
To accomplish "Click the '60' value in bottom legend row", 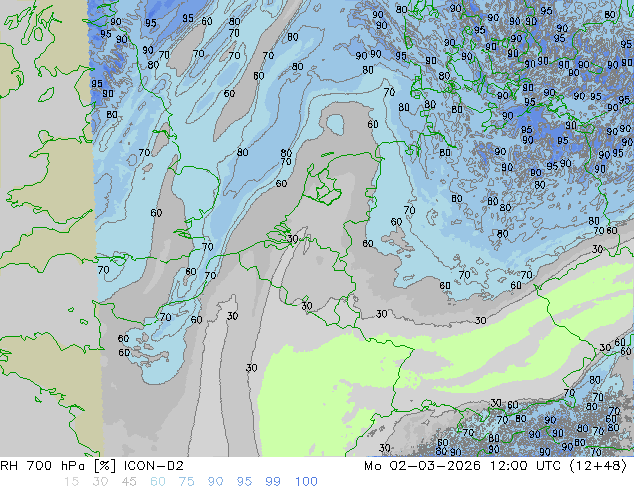I will coord(158,482).
